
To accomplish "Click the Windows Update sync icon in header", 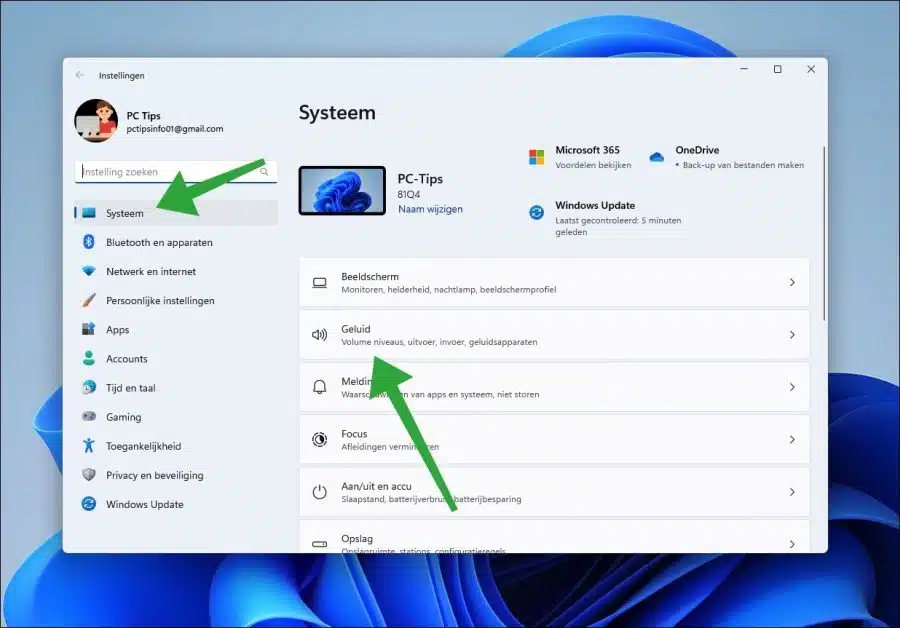I will 536,212.
